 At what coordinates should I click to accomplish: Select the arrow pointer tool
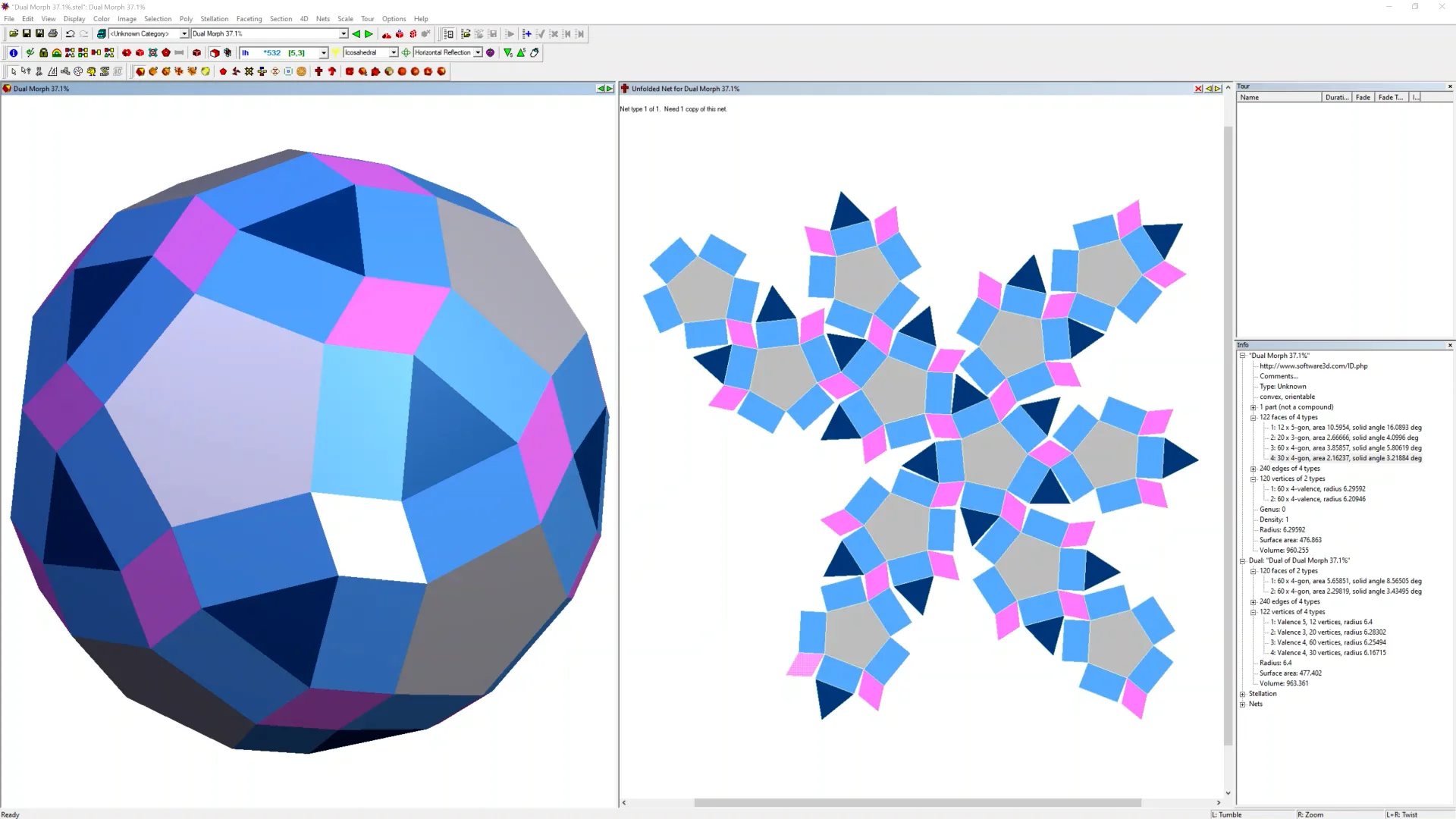pos(13,71)
